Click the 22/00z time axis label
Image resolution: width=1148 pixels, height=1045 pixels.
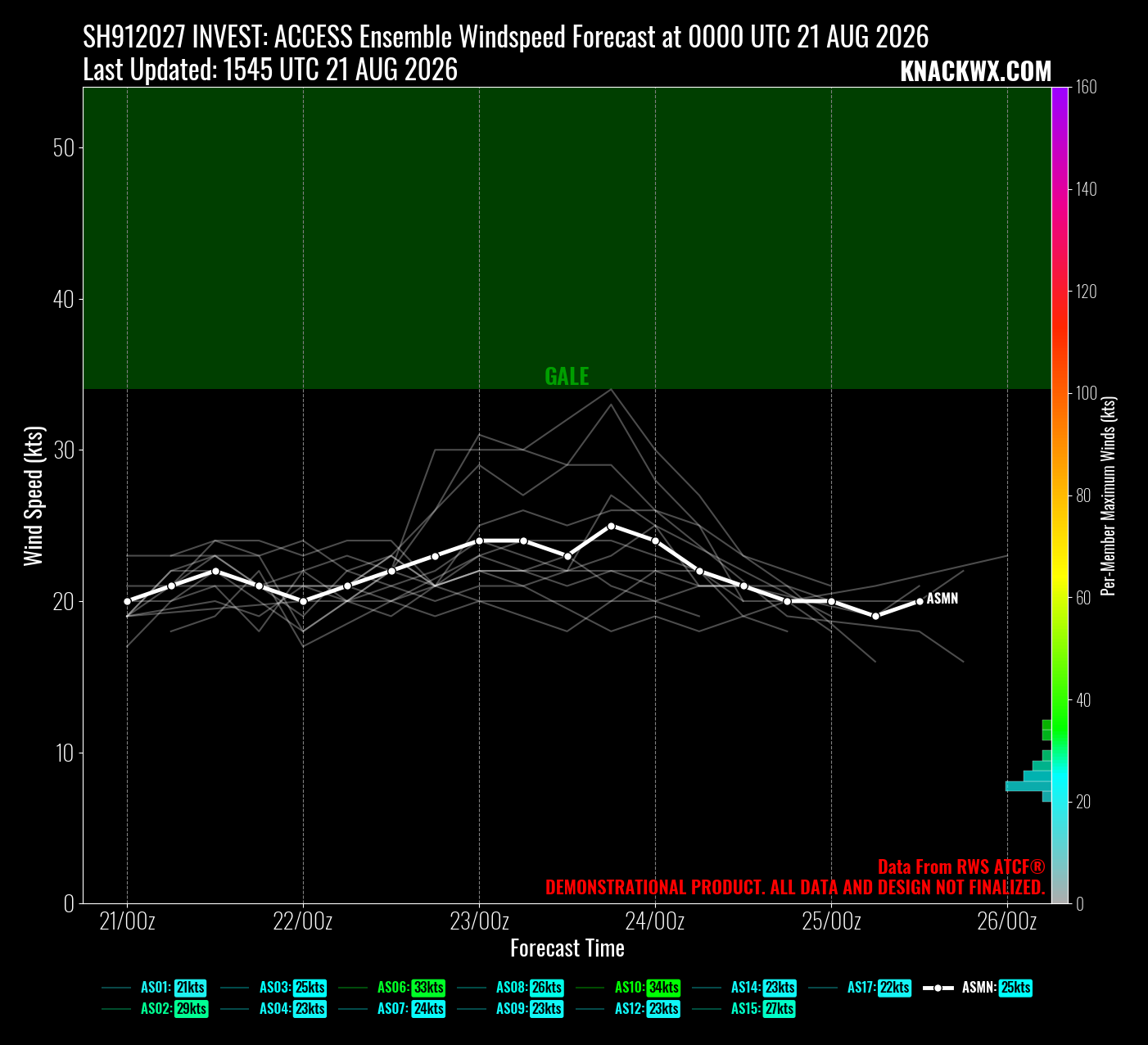point(303,921)
